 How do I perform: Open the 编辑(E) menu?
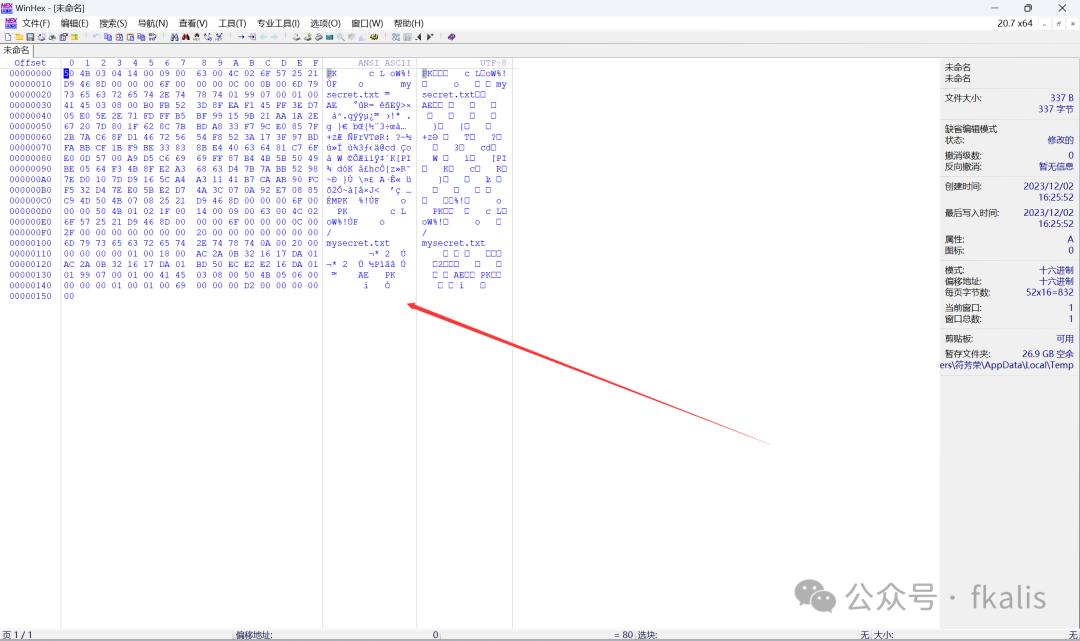pyautogui.click(x=74, y=23)
